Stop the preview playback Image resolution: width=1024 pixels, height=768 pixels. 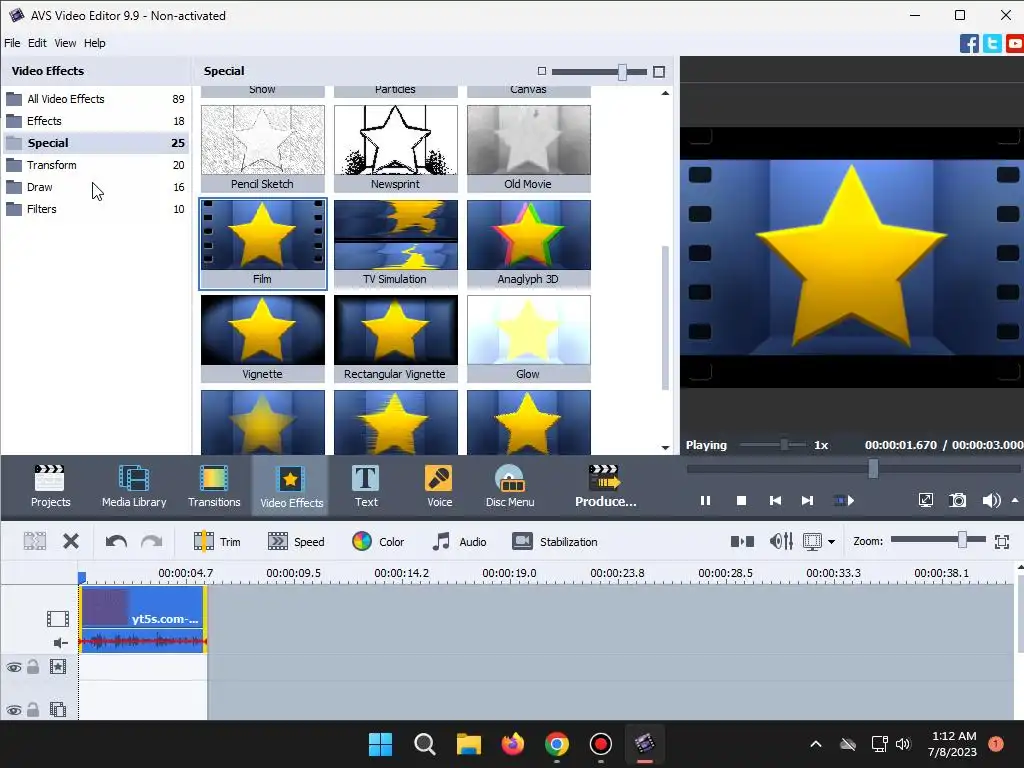741,501
